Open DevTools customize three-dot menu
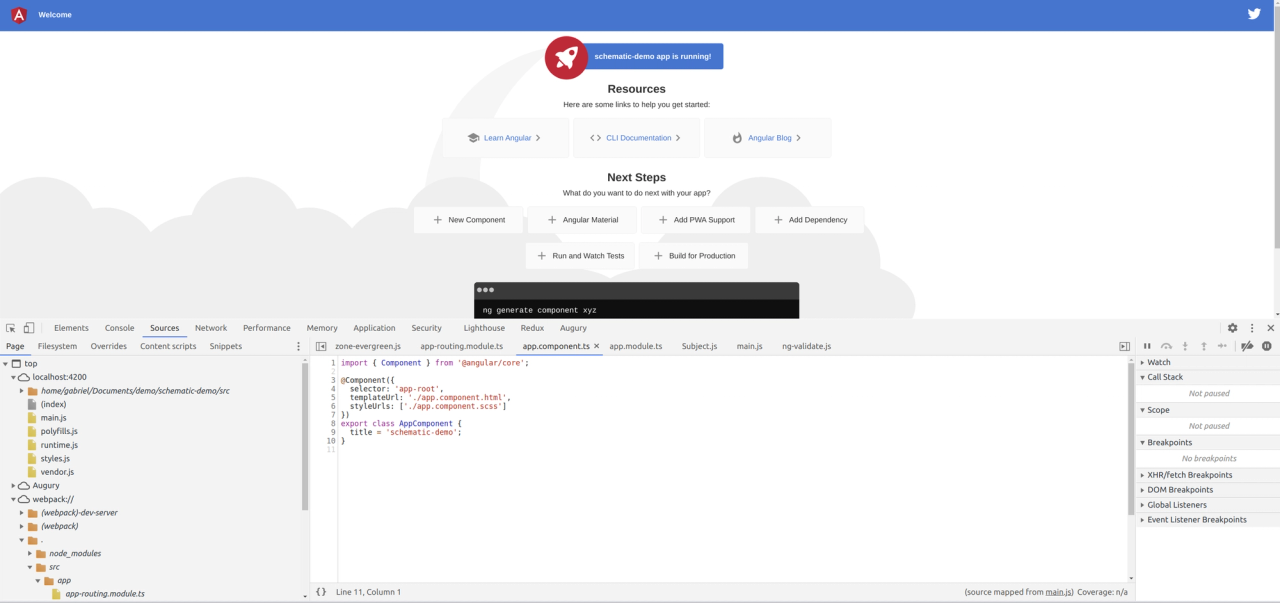The width and height of the screenshot is (1280, 603). 1252,328
